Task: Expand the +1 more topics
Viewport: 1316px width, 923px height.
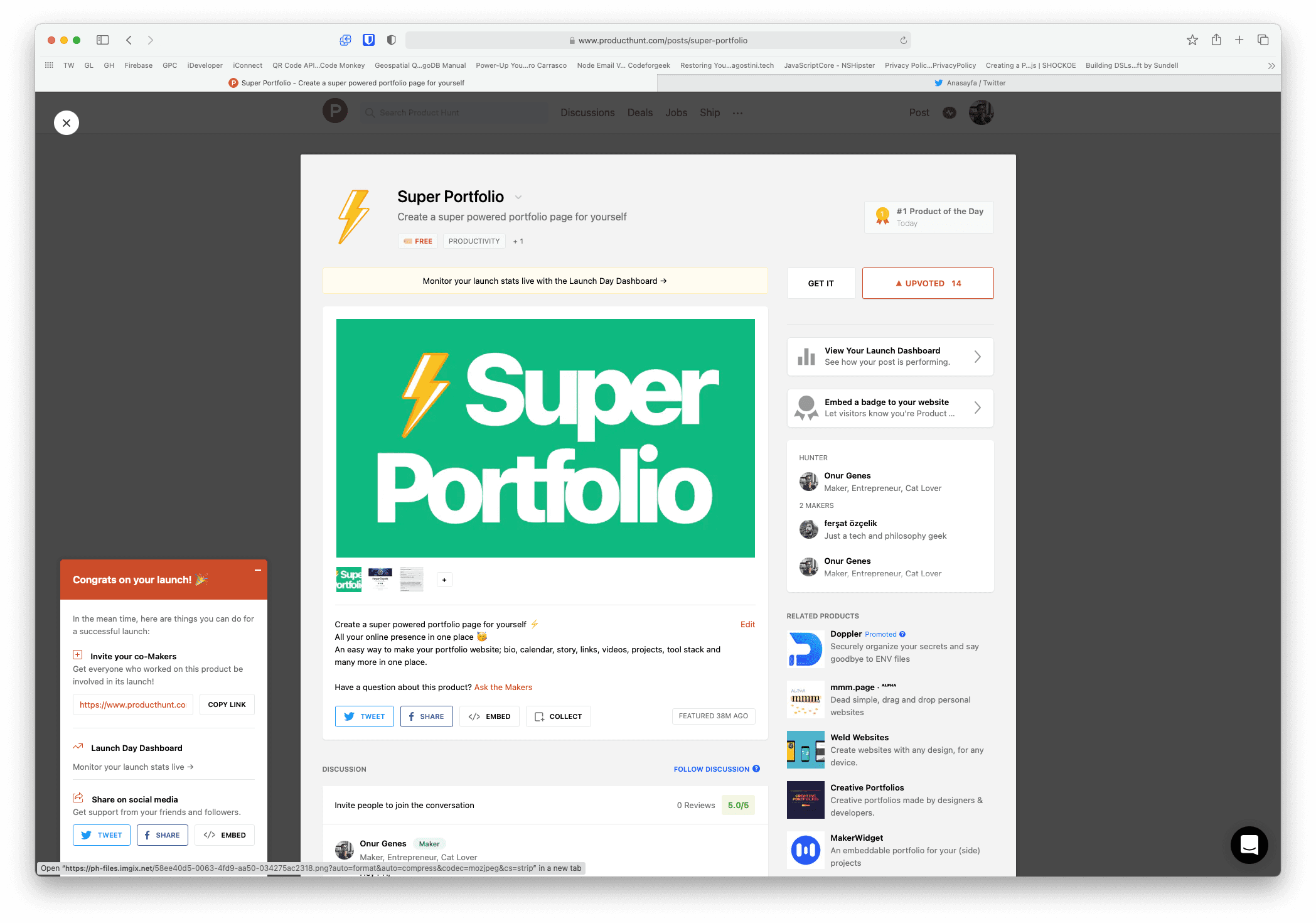Action: click(518, 241)
